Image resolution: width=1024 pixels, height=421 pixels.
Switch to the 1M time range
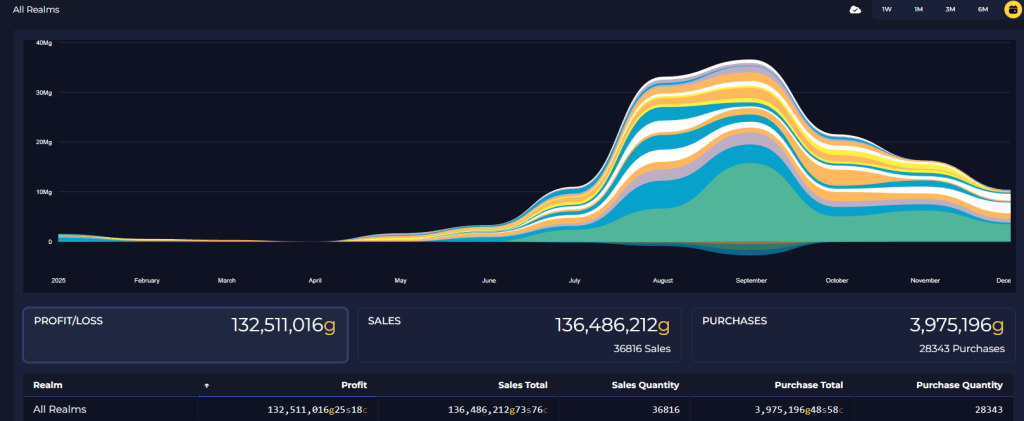(918, 9)
